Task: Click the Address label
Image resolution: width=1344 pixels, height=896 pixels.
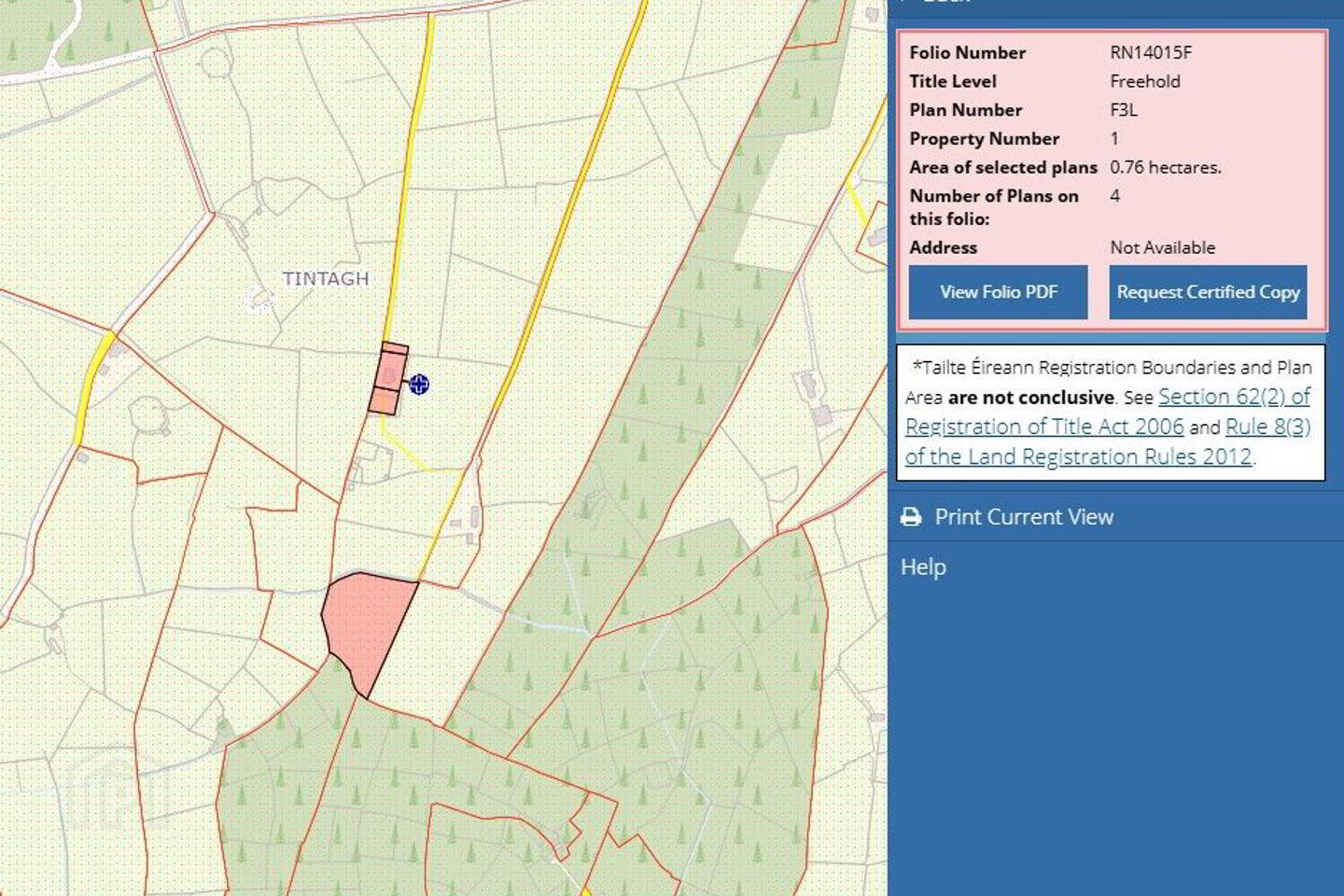Action: [x=943, y=247]
